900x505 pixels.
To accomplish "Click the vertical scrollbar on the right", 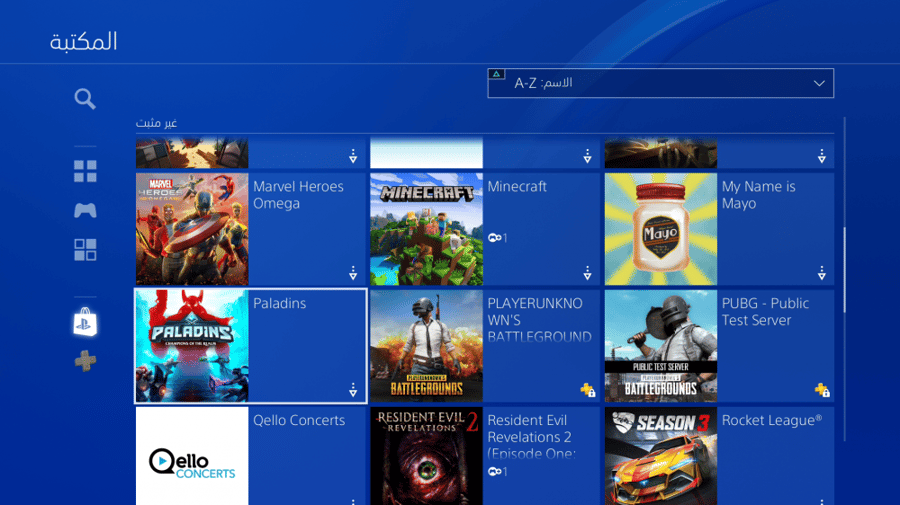I will [844, 270].
